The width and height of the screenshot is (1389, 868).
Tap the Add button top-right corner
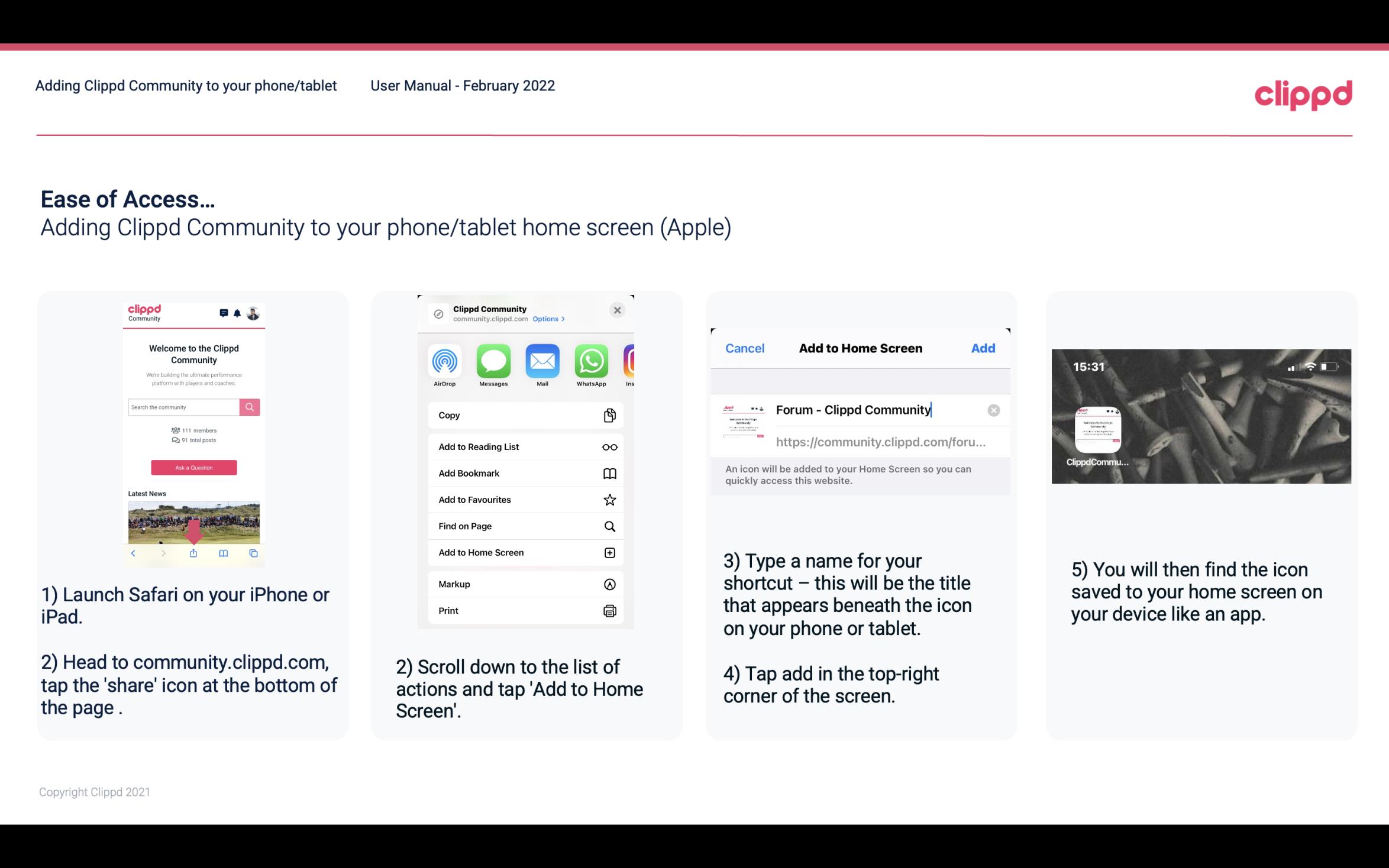(983, 348)
